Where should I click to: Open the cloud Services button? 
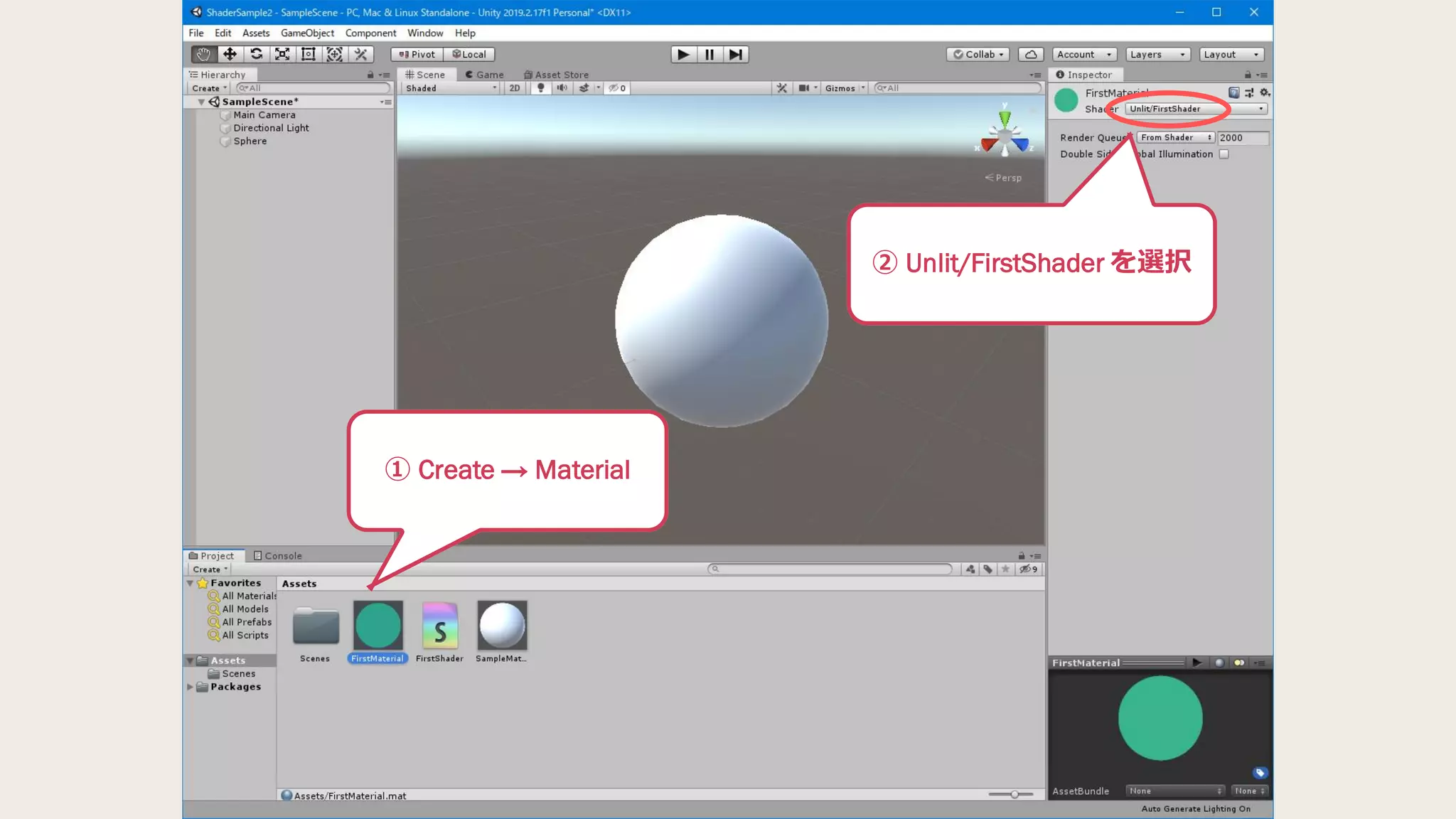[x=1031, y=54]
